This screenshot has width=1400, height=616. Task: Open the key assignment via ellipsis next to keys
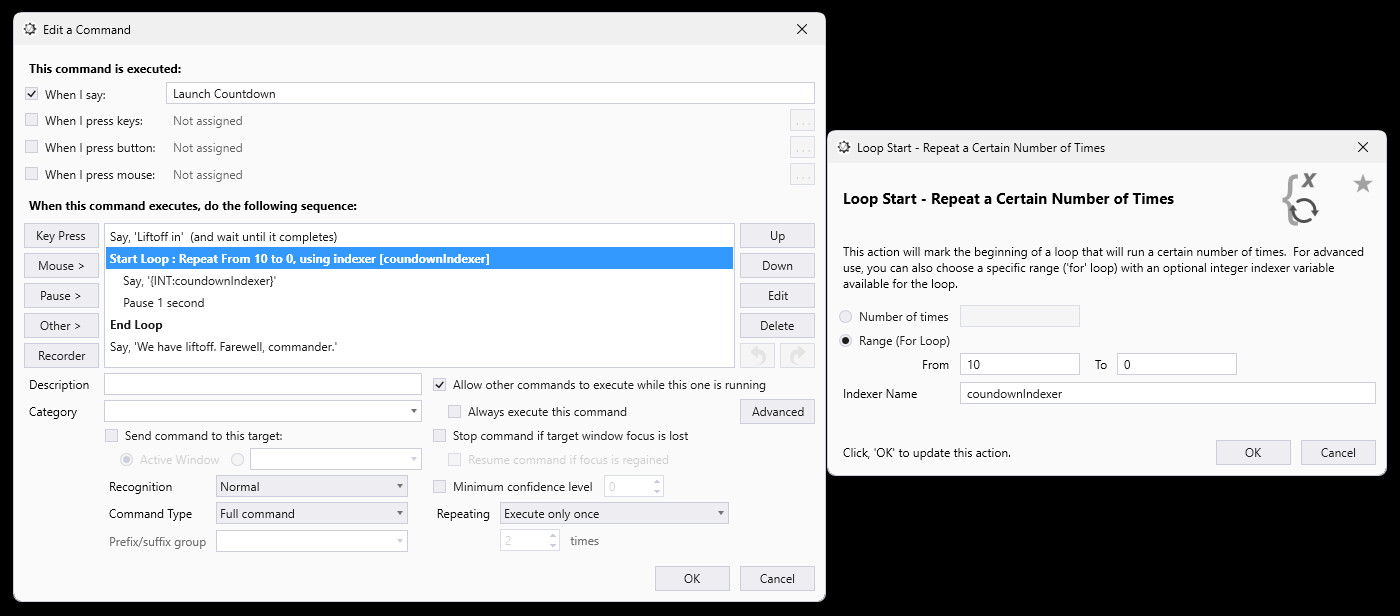pos(802,120)
